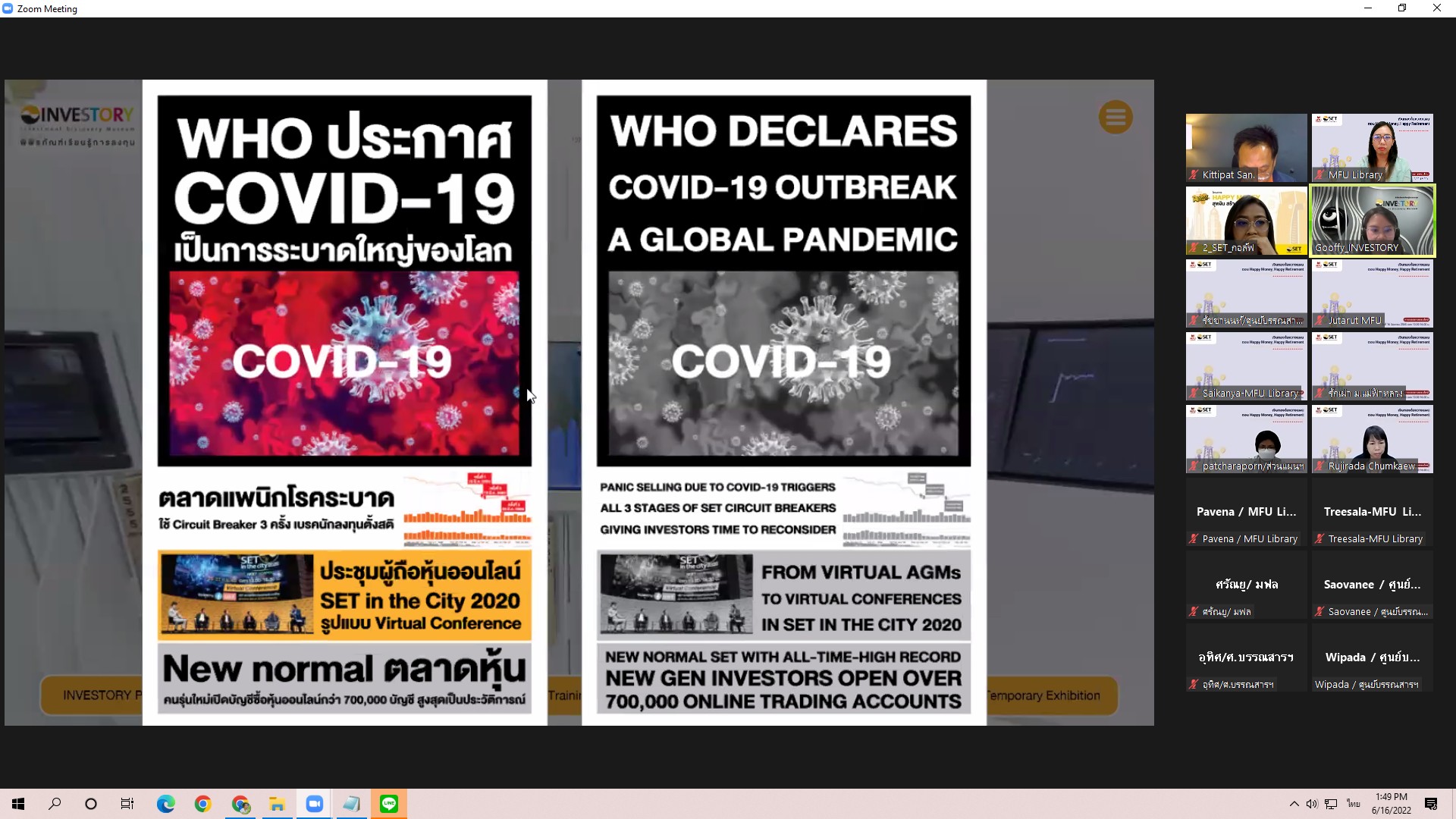This screenshot has width=1456, height=819.
Task: Minimize the Zoom Meeting window
Action: [x=1368, y=8]
